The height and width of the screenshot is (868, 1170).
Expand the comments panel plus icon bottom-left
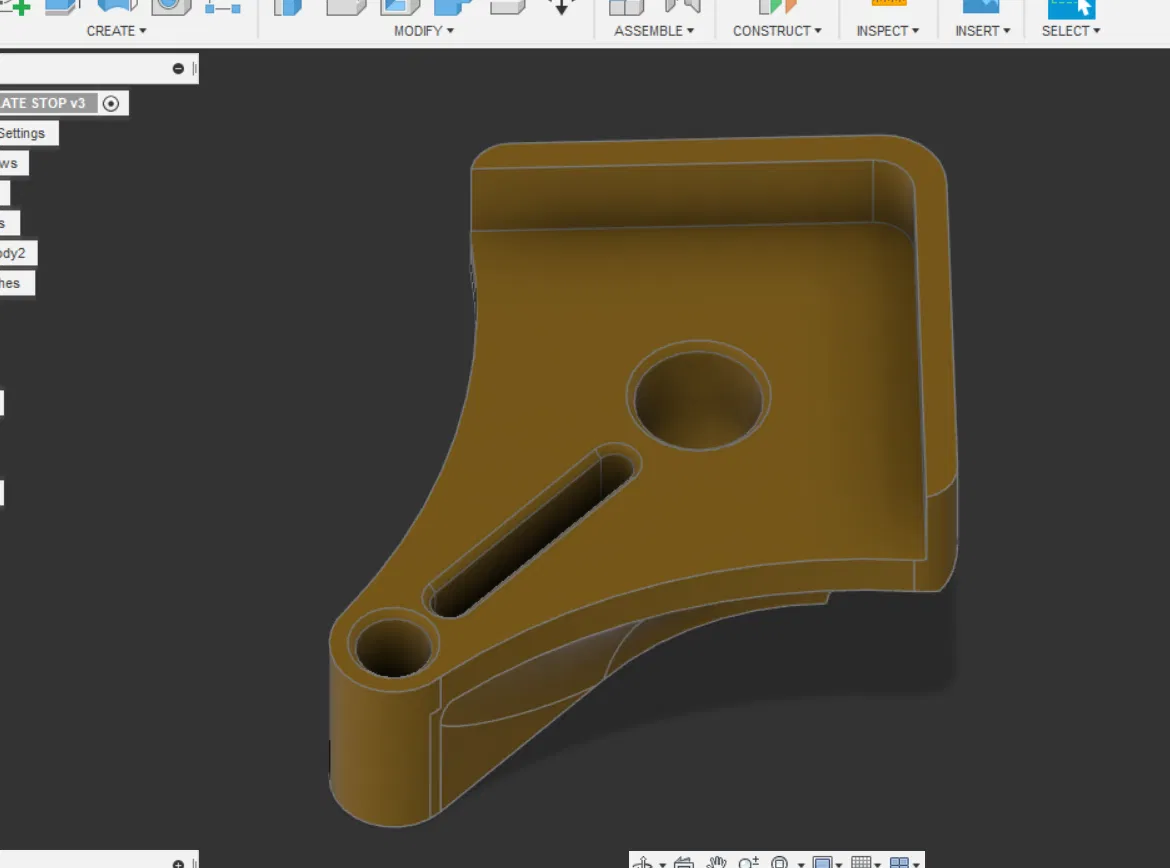pos(178,864)
